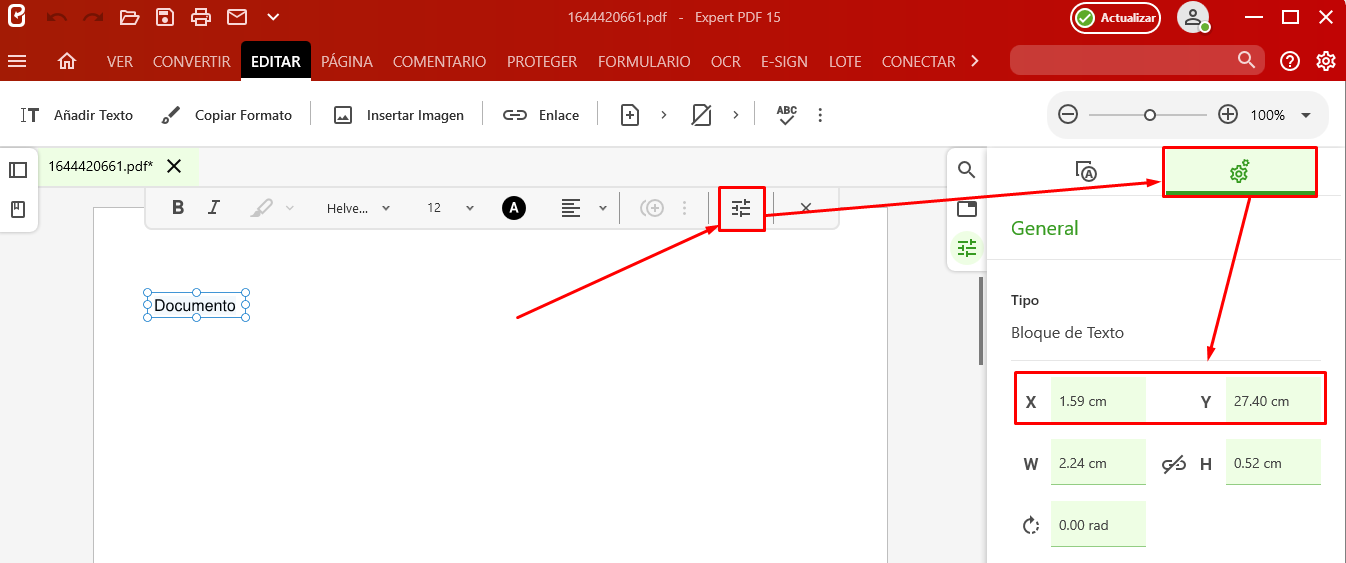This screenshot has height=563, width=1346.
Task: Zoom out with the minus button
Action: point(1068,115)
